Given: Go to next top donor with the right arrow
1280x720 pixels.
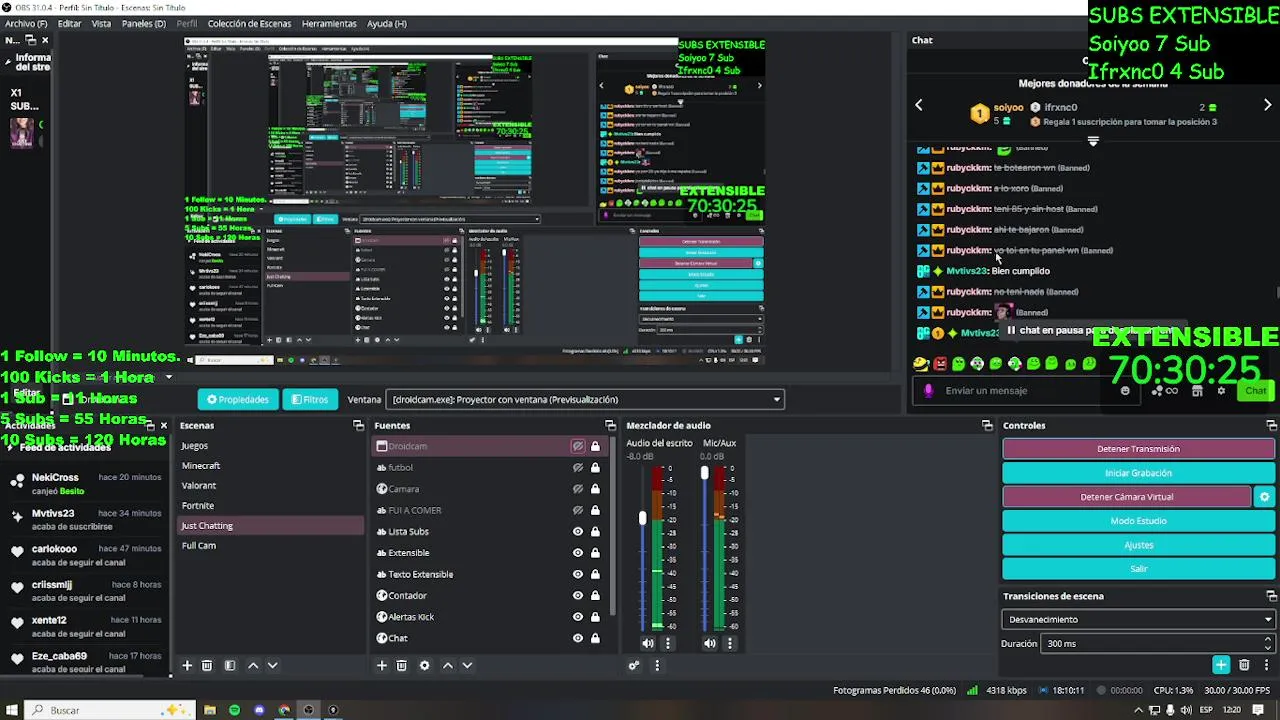Looking at the screenshot, I should click(1268, 105).
